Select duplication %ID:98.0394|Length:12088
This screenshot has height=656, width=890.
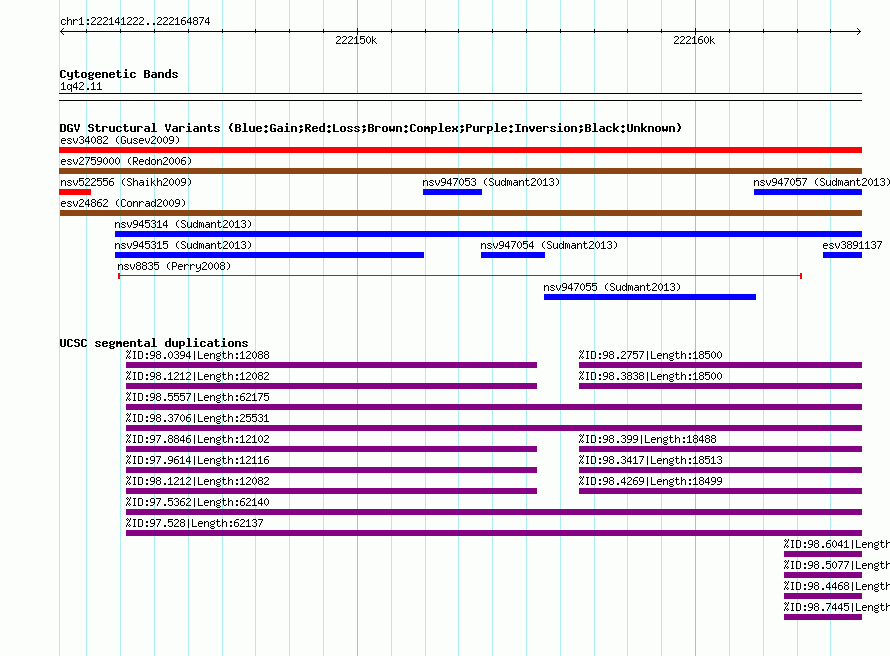(x=198, y=355)
